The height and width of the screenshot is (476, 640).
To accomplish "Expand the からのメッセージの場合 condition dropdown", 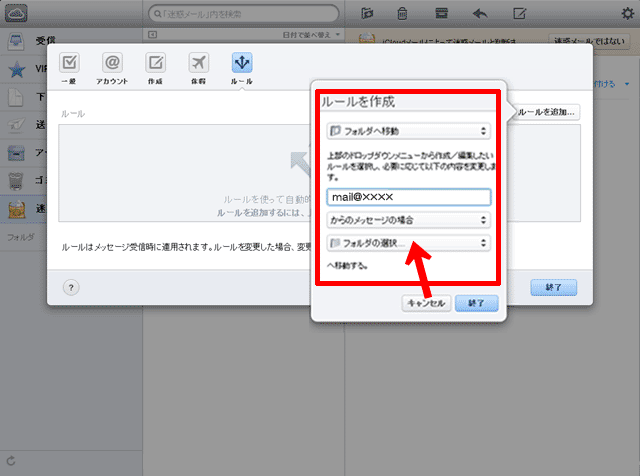I will (408, 219).
